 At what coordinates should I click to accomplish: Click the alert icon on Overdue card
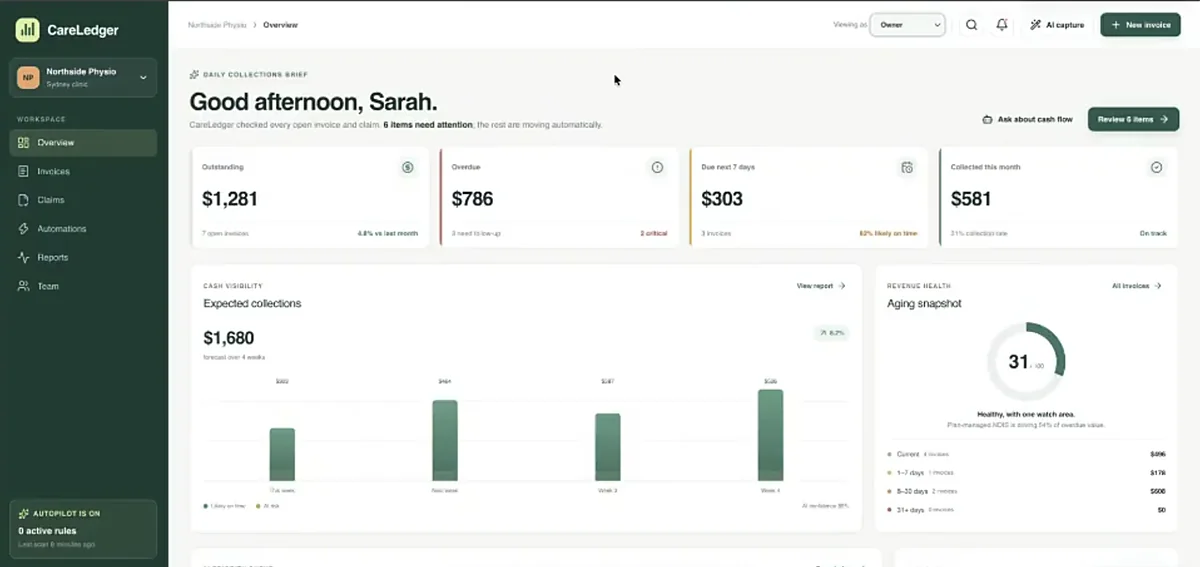tap(657, 167)
